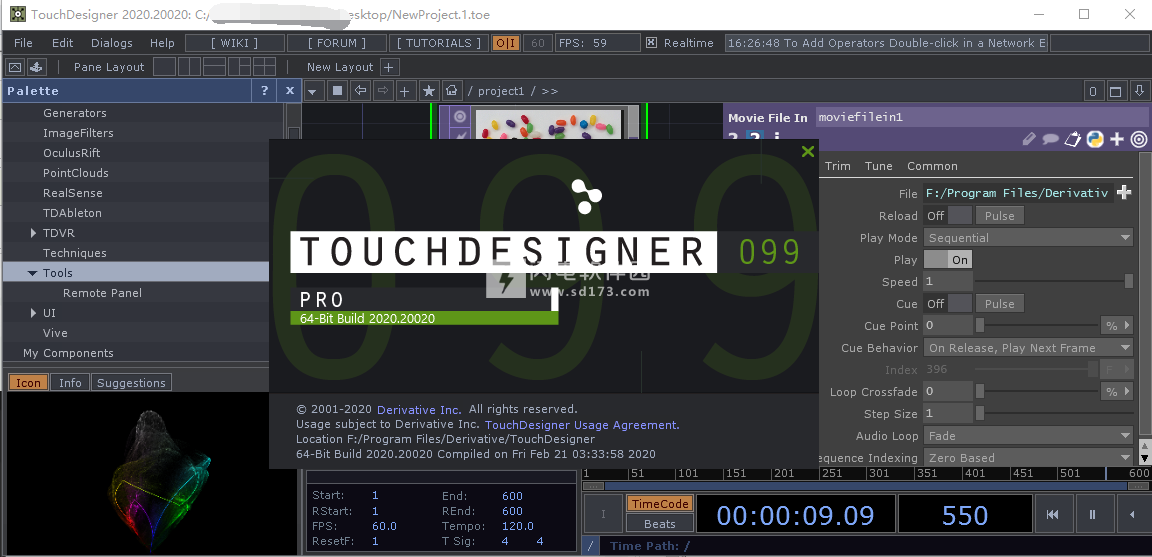Jump to start with rewind button
Screen dimensions: 1152x557
coord(1052,514)
